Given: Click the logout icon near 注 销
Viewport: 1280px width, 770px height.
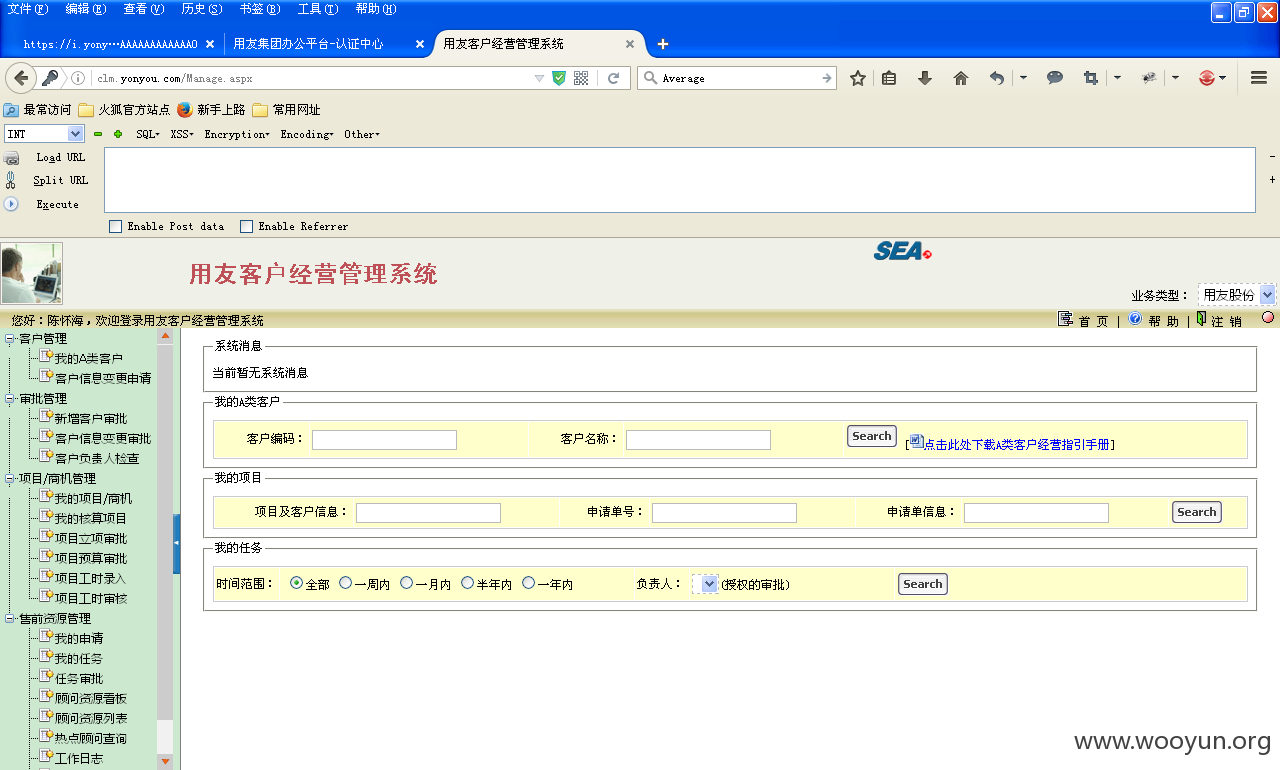Looking at the screenshot, I should pyautogui.click(x=1201, y=319).
